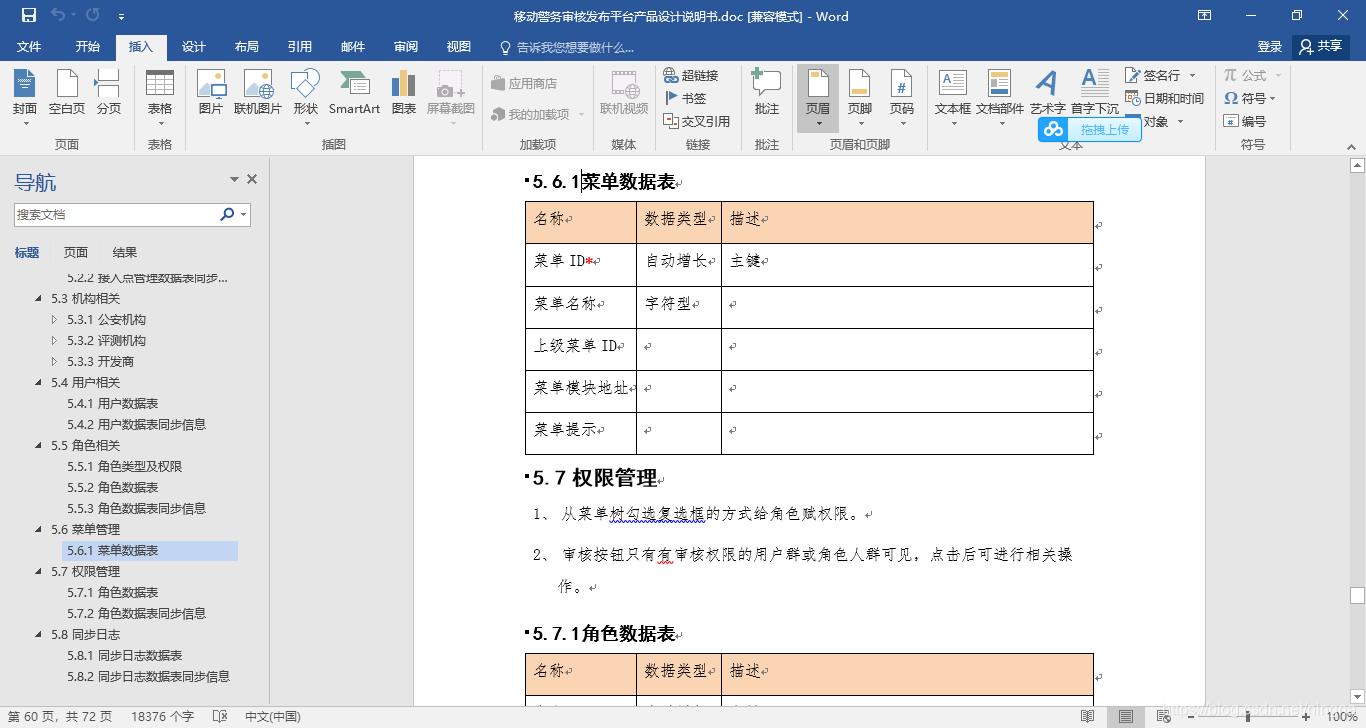Open the Table (表格) insert tool
Image resolution: width=1366 pixels, height=728 pixels.
(x=160, y=98)
